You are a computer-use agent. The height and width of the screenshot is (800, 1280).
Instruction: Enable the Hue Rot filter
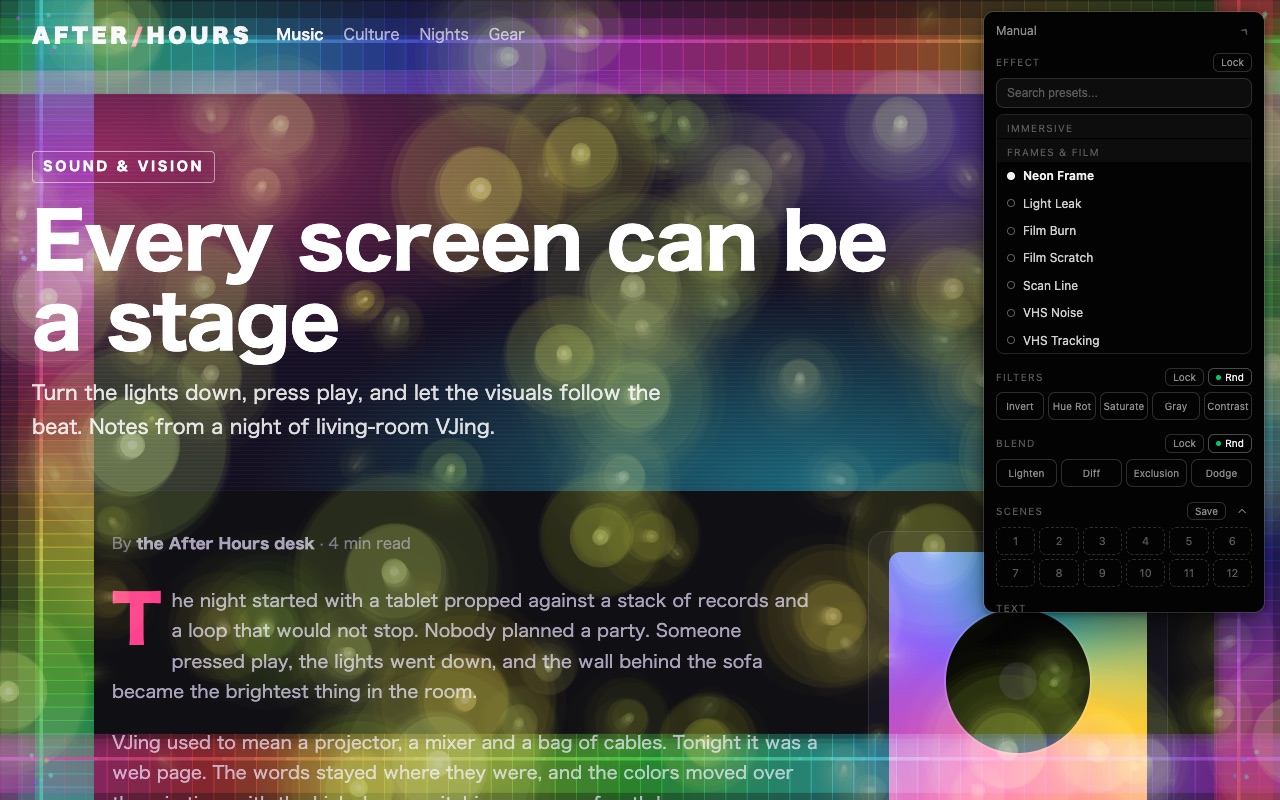[x=1072, y=406]
